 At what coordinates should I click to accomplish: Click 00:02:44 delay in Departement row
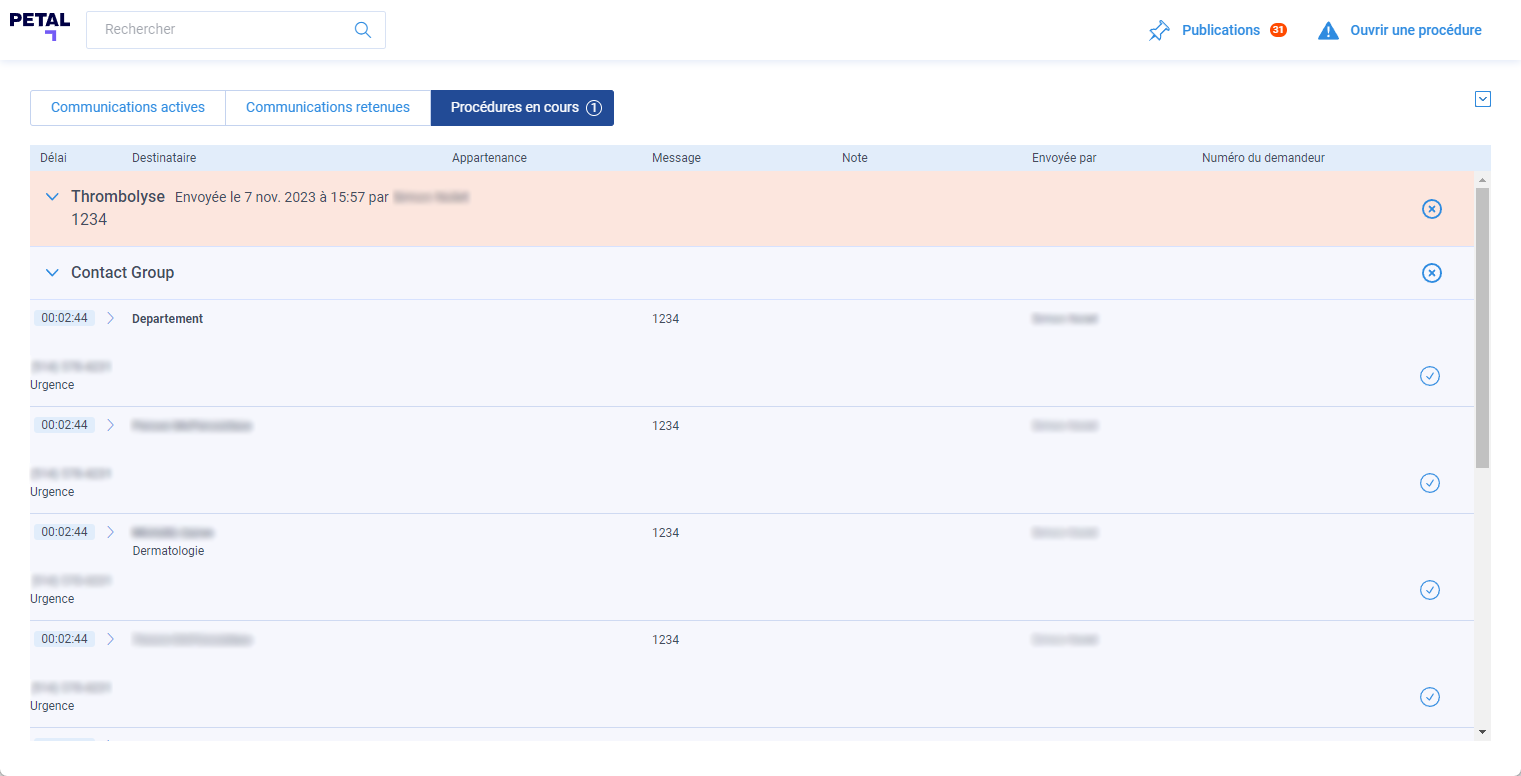click(64, 318)
